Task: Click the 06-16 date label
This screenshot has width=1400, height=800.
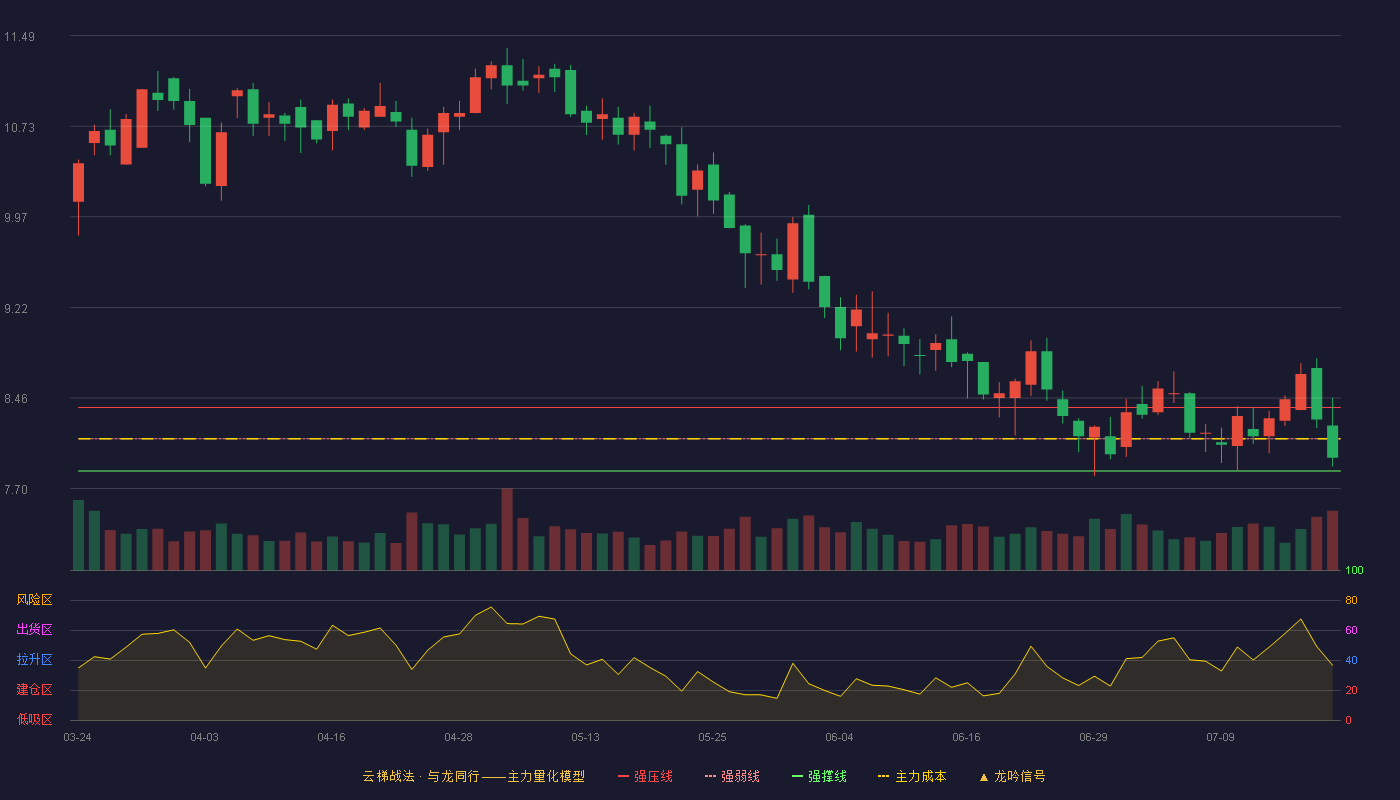Action: [x=966, y=737]
